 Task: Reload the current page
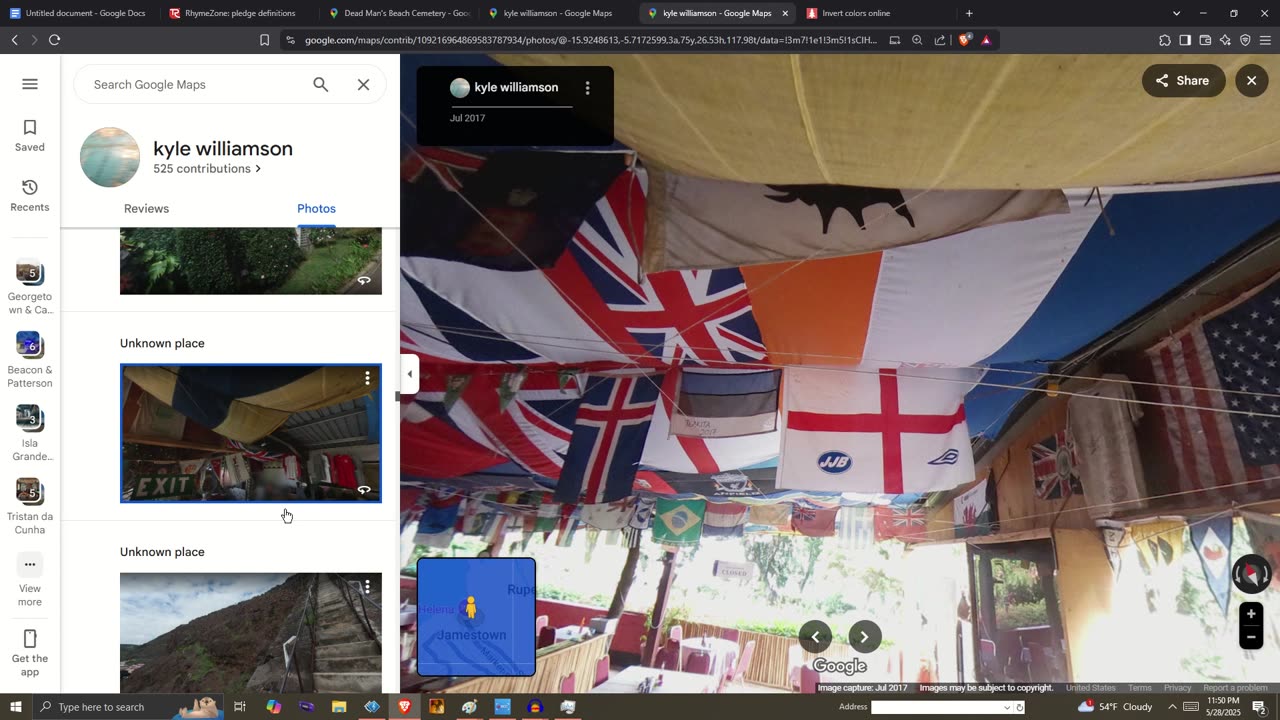[54, 40]
